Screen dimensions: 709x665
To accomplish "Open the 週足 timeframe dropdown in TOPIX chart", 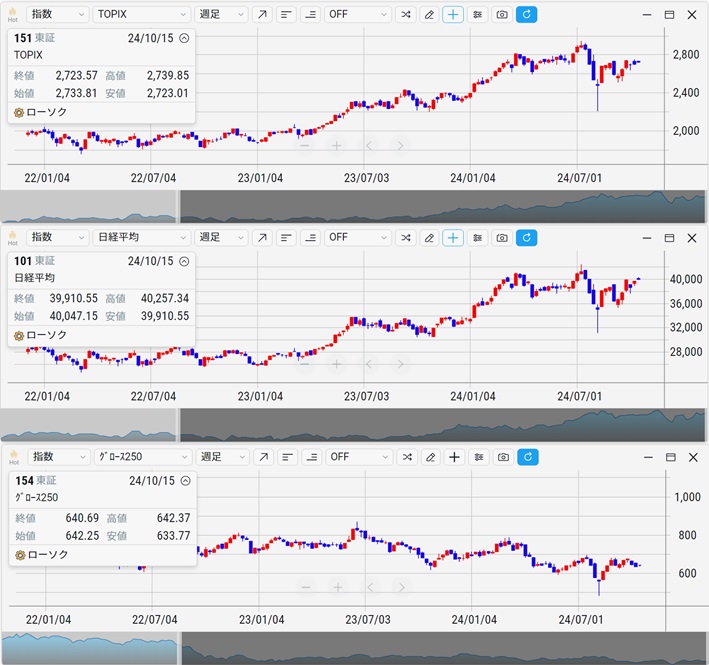I will point(220,15).
